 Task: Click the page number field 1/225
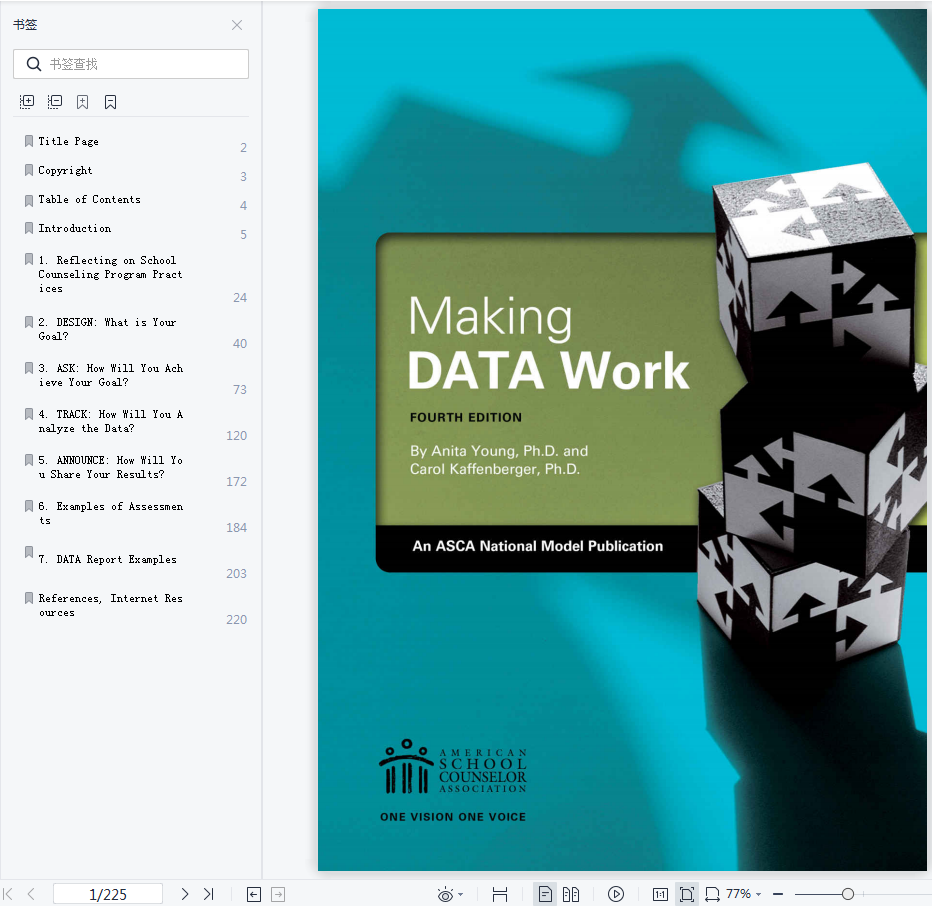[x=108, y=894]
